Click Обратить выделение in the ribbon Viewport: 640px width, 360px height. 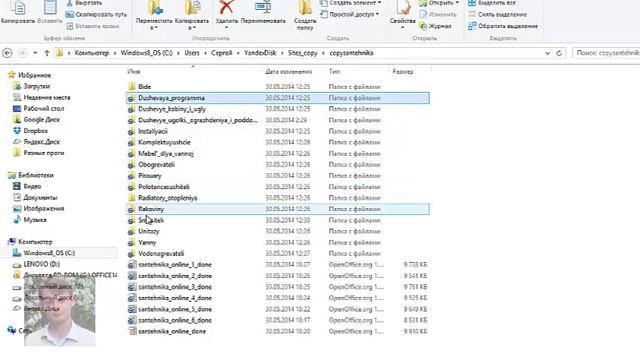(503, 26)
